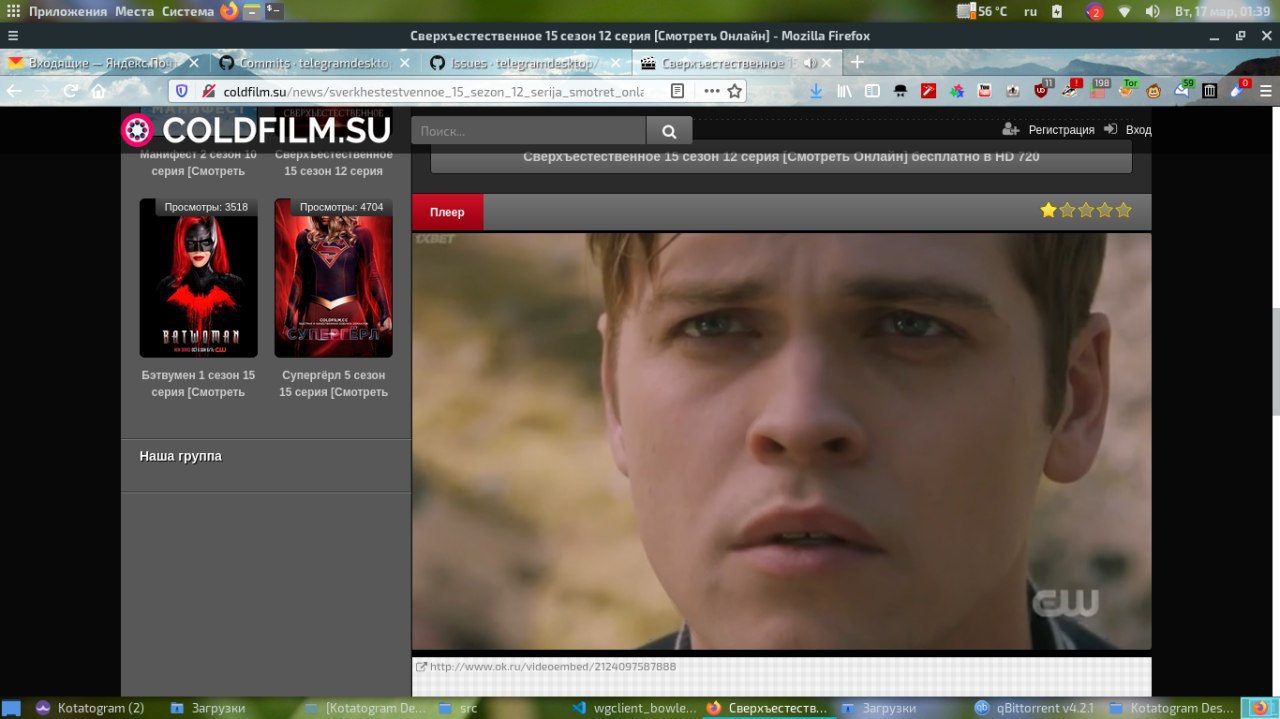Open the Регистрация link
1280x719 pixels.
coord(1061,130)
